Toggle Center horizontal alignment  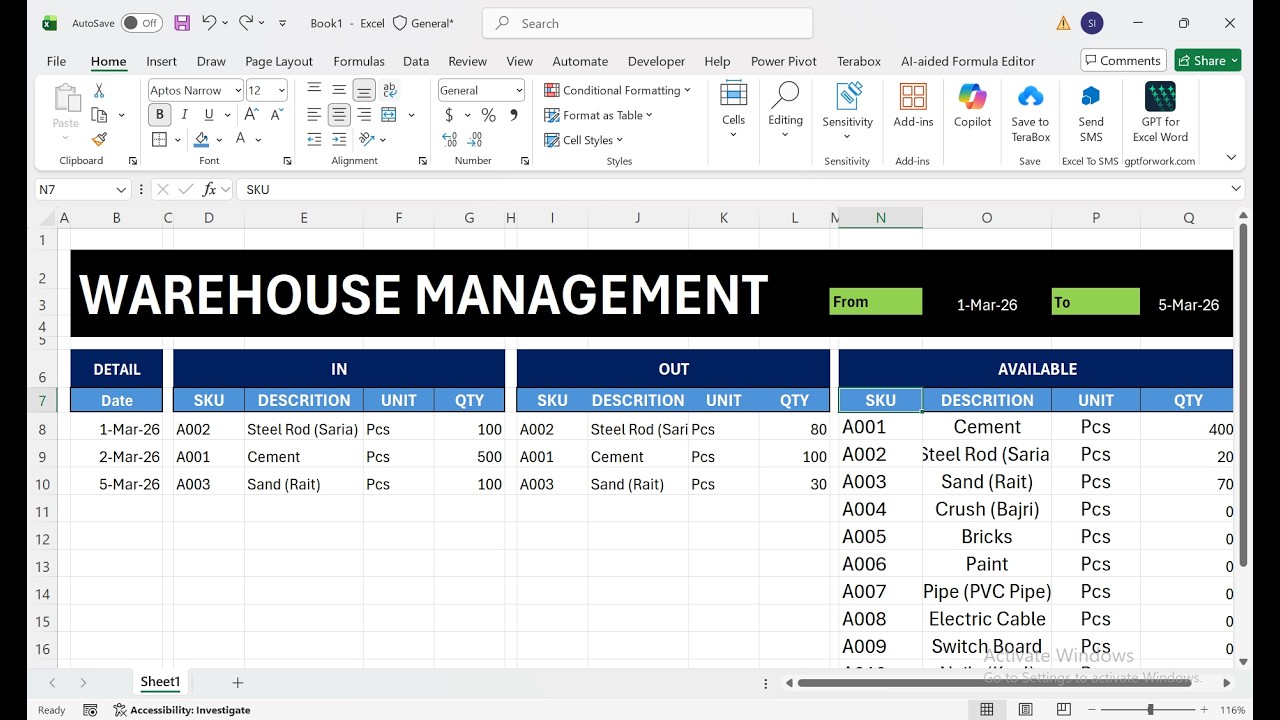(x=339, y=115)
